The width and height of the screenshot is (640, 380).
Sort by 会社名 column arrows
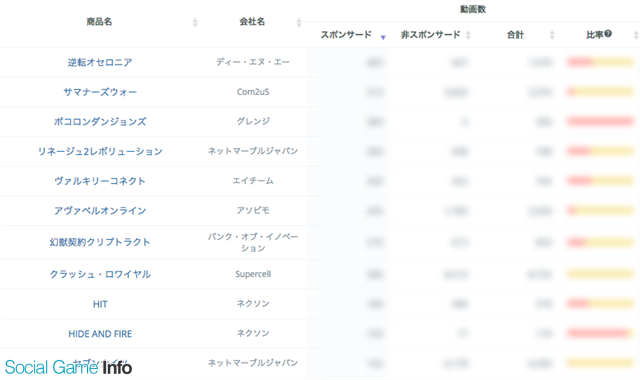[299, 22]
